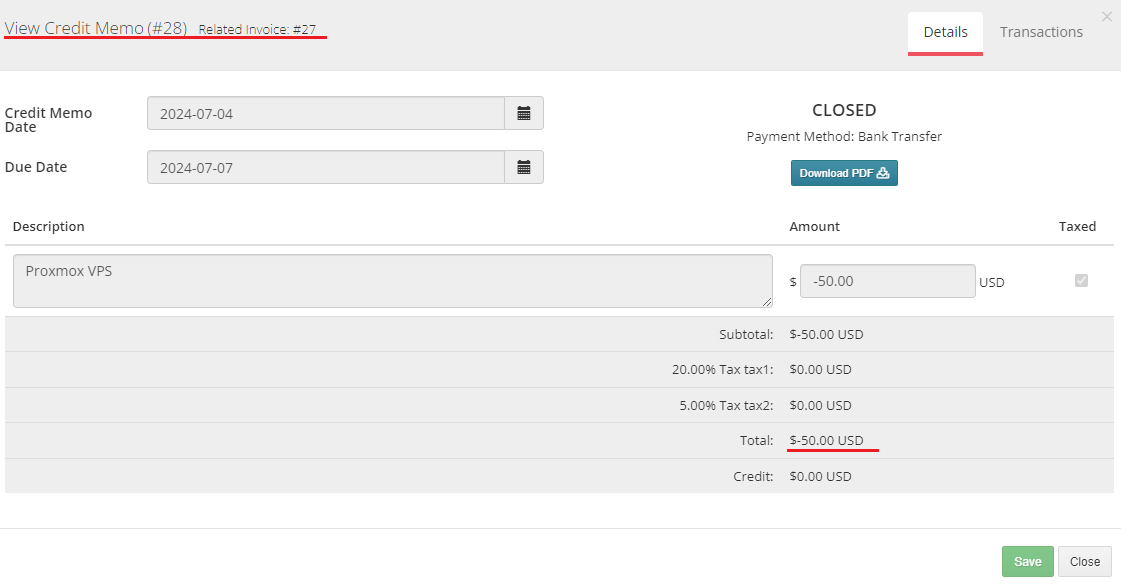Click the Credit value $0.00 USD
The height and width of the screenshot is (584, 1121).
tap(820, 476)
